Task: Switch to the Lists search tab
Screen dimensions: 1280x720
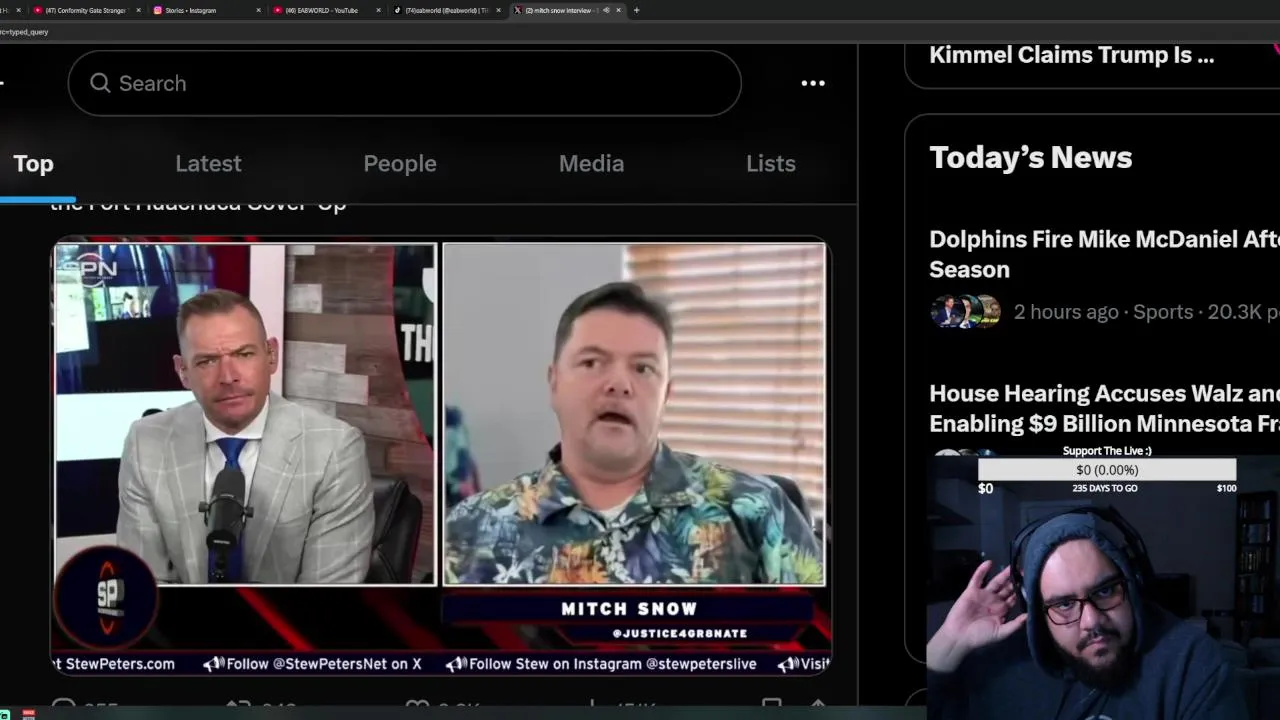Action: 771,163
